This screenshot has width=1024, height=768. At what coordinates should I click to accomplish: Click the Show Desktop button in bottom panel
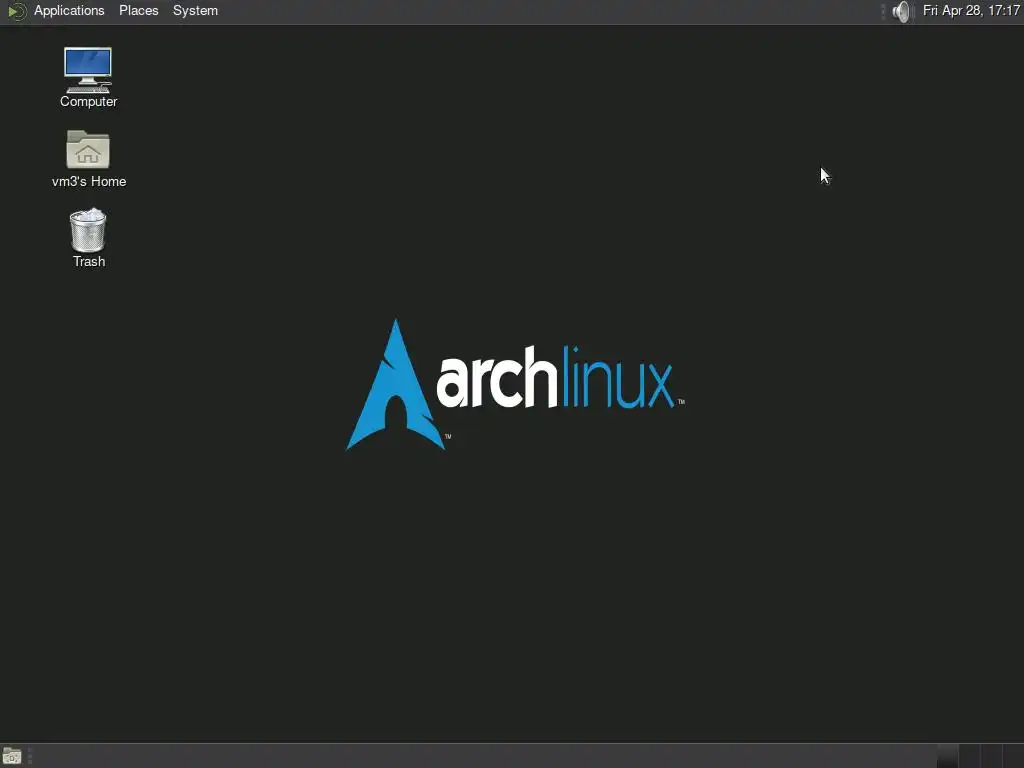12,756
